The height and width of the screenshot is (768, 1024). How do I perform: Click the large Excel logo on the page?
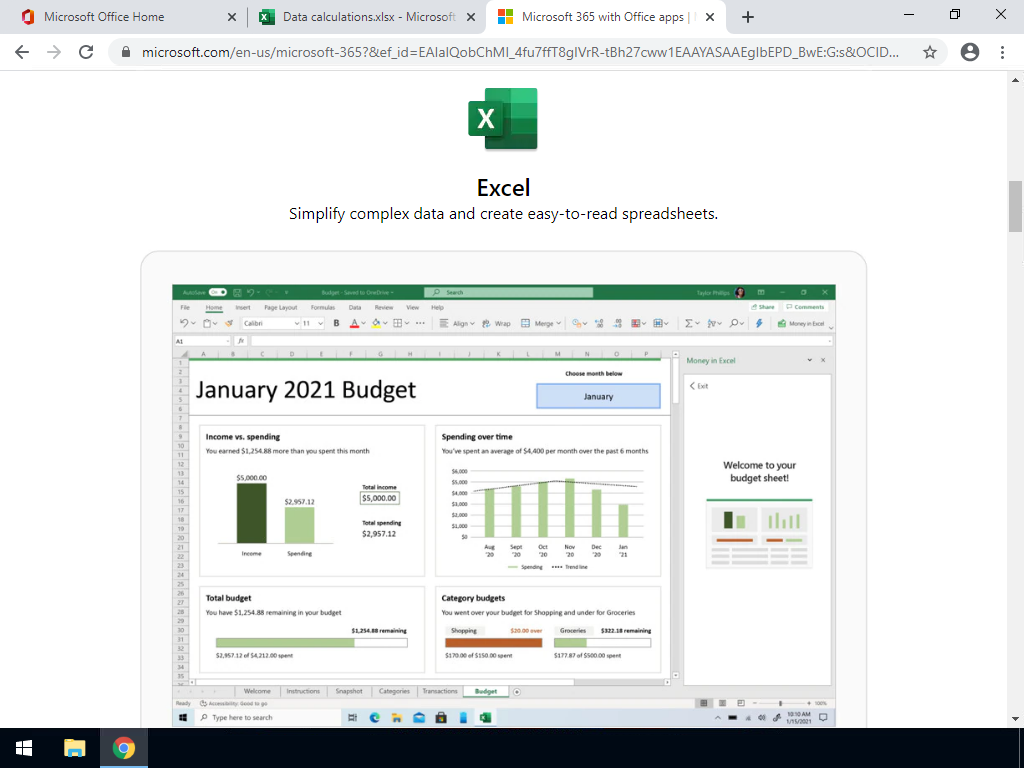(x=503, y=119)
